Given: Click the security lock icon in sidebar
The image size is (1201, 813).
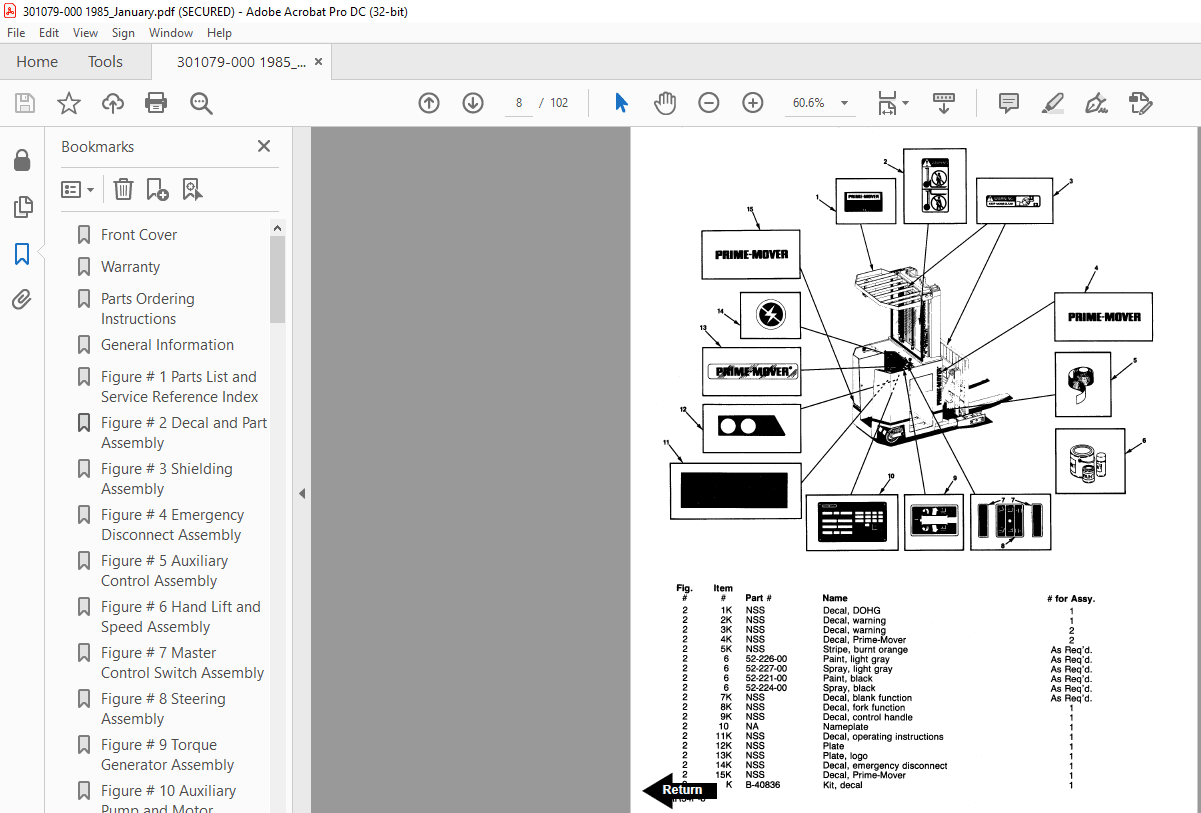Looking at the screenshot, I should pyautogui.click(x=22, y=160).
